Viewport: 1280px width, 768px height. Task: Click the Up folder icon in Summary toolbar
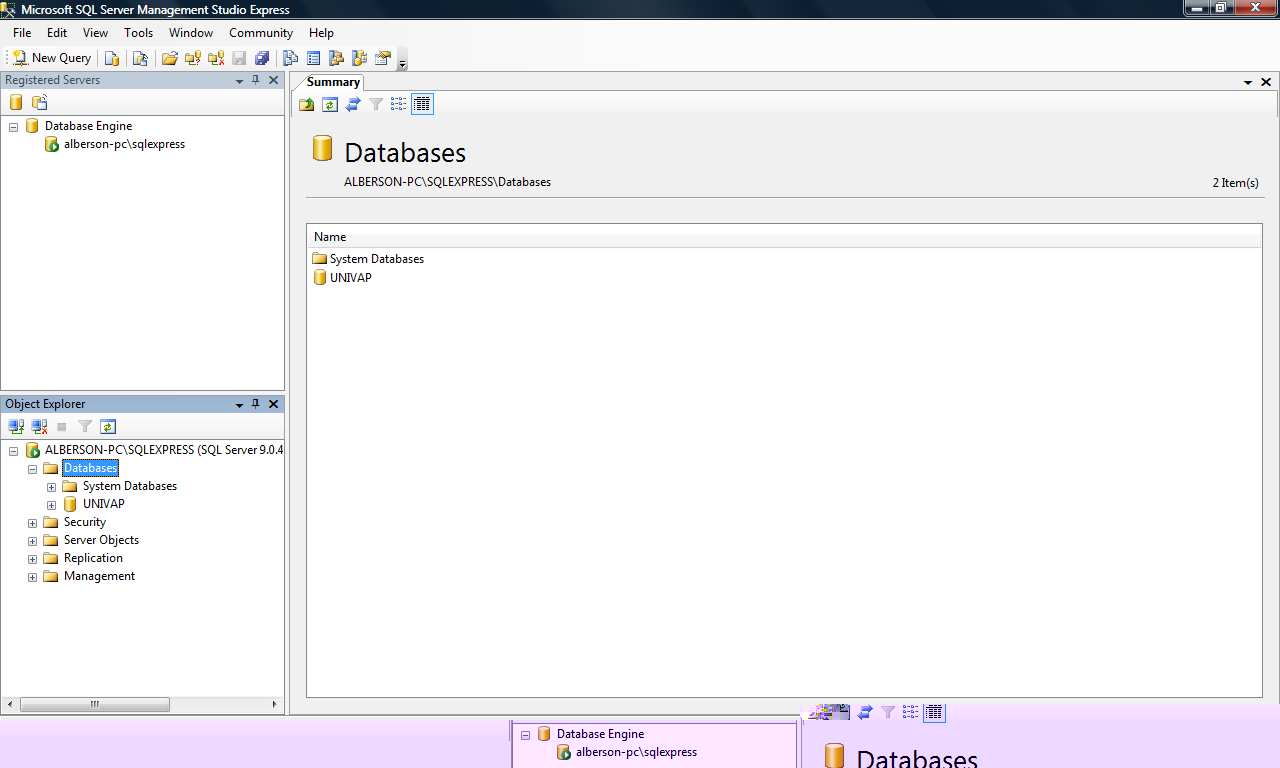[x=307, y=104]
